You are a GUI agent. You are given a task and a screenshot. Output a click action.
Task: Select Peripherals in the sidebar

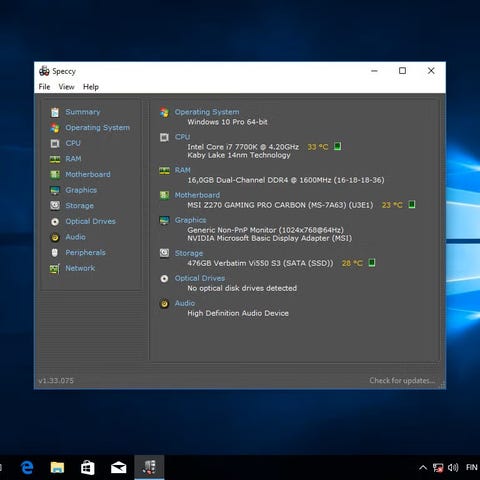[x=85, y=253]
